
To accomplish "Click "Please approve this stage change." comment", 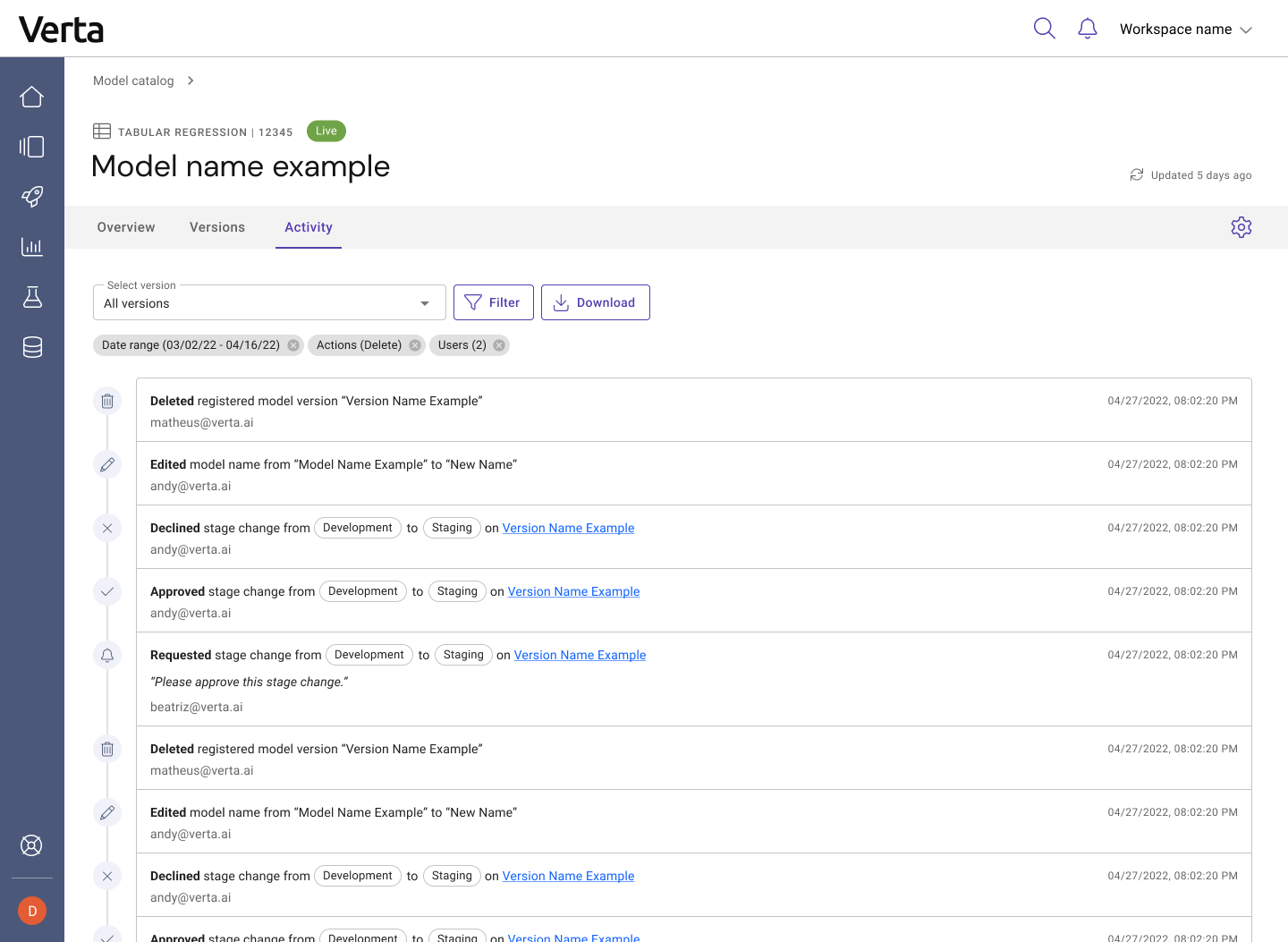I will 250,682.
